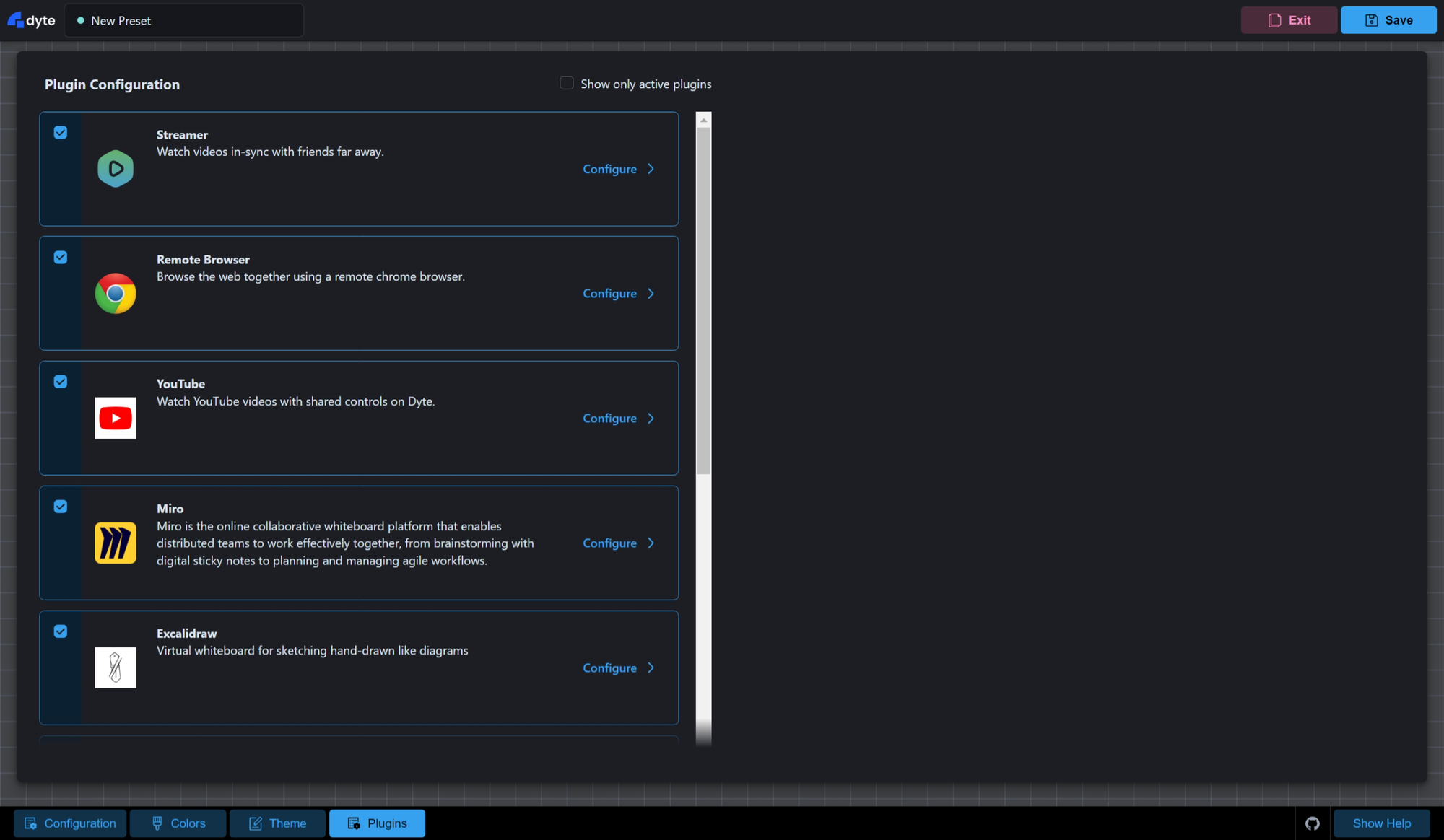Viewport: 1444px width, 840px height.
Task: Click the Streamer plugin icon
Action: (116, 169)
